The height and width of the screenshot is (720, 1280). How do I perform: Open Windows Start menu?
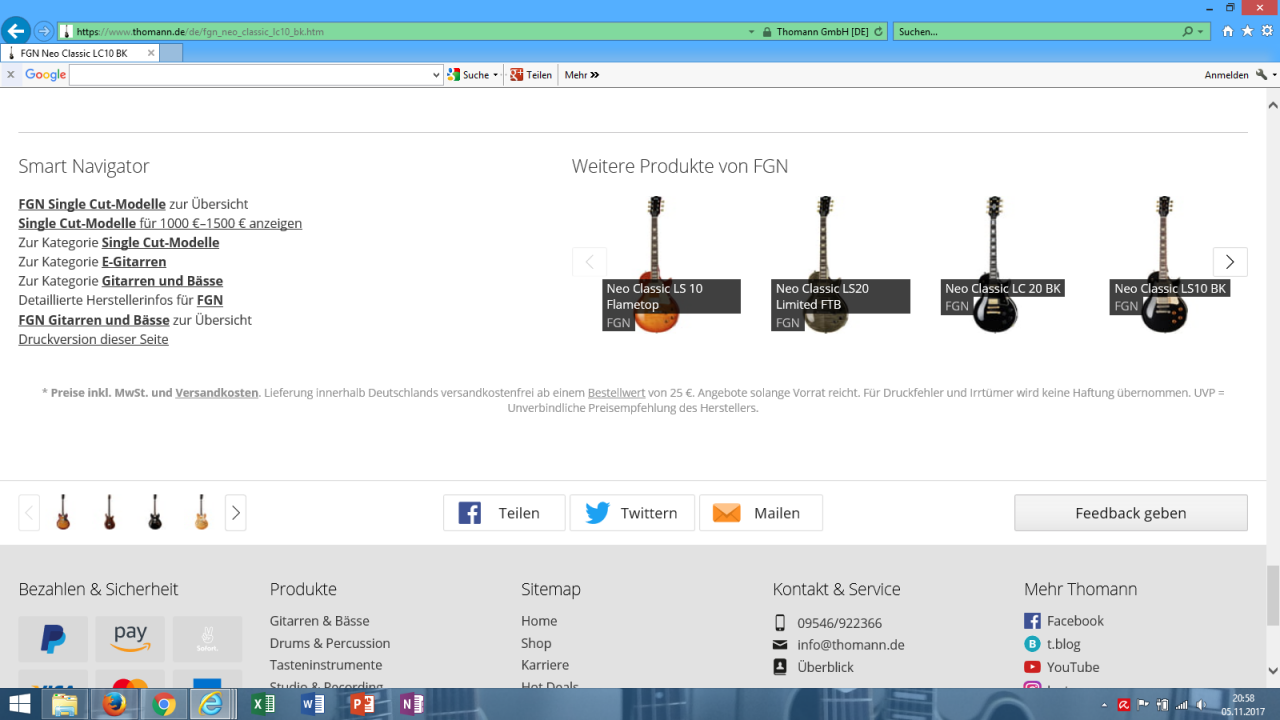tap(20, 704)
